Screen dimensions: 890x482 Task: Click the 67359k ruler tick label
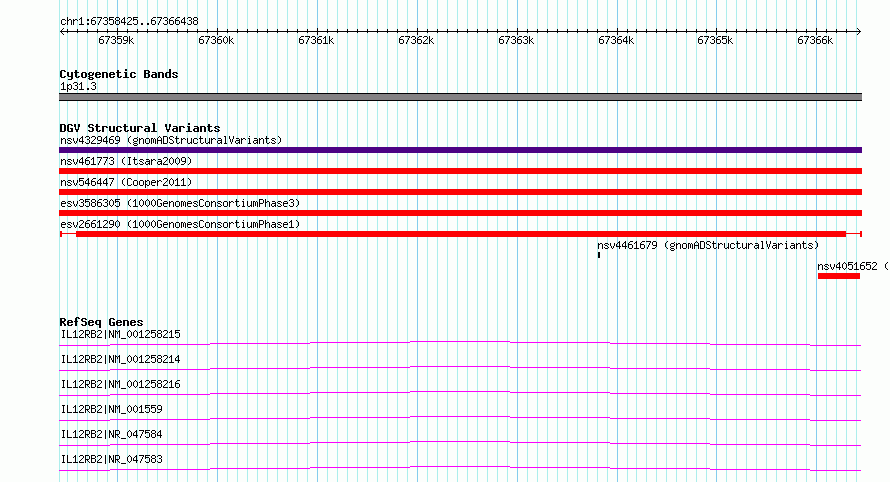pyautogui.click(x=116, y=40)
